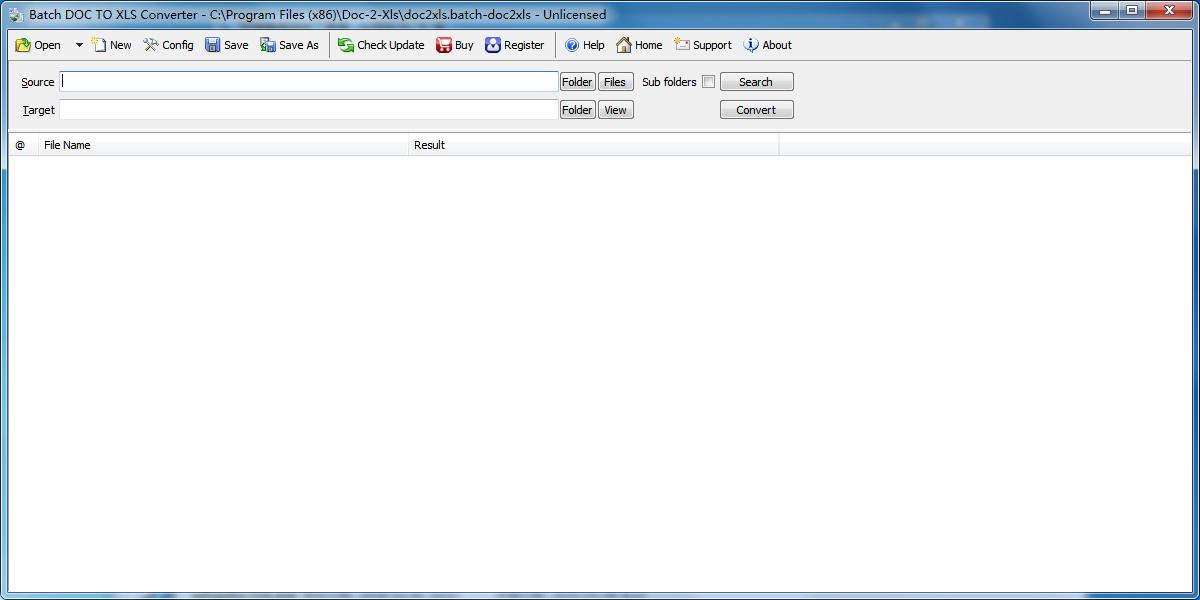Screen dimensions: 1200x600
Task: Sort by the File Name column header
Action: (223, 145)
